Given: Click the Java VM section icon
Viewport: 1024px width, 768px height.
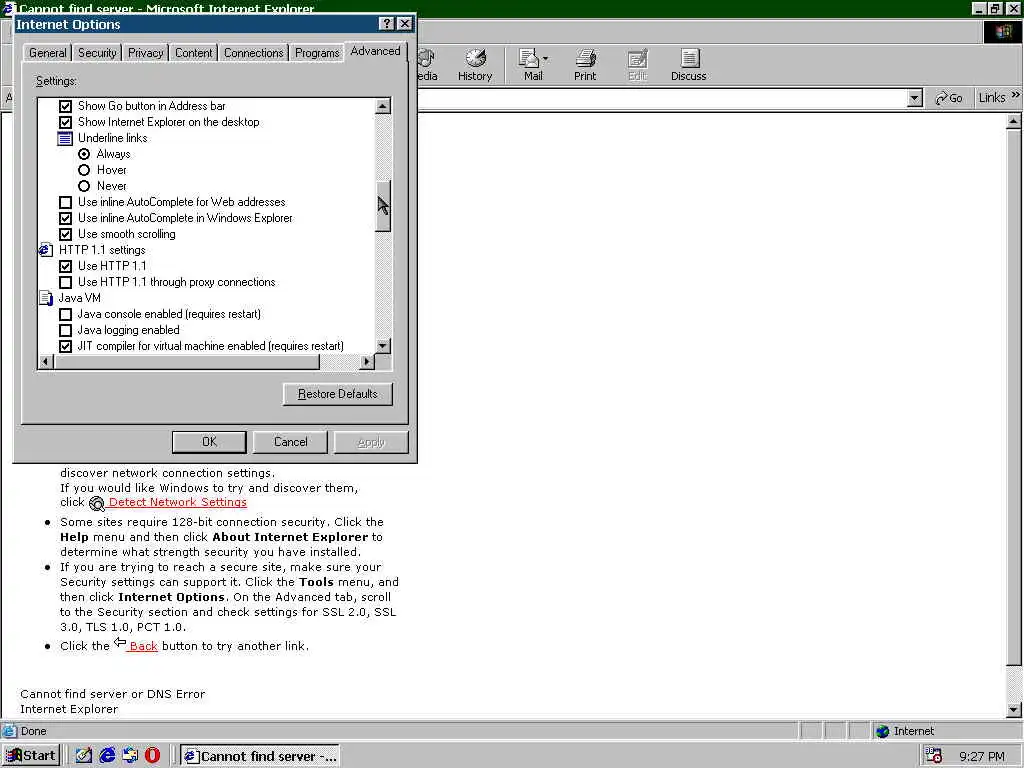Looking at the screenshot, I should (46, 298).
